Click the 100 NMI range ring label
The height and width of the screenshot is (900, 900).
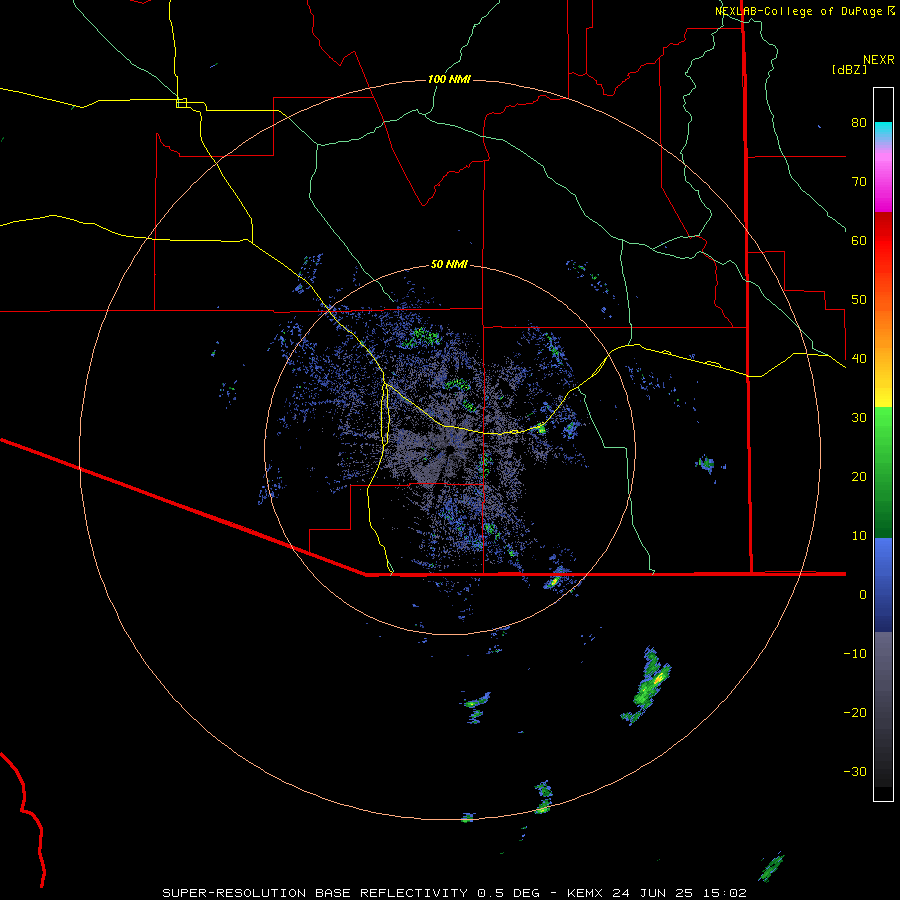[449, 79]
